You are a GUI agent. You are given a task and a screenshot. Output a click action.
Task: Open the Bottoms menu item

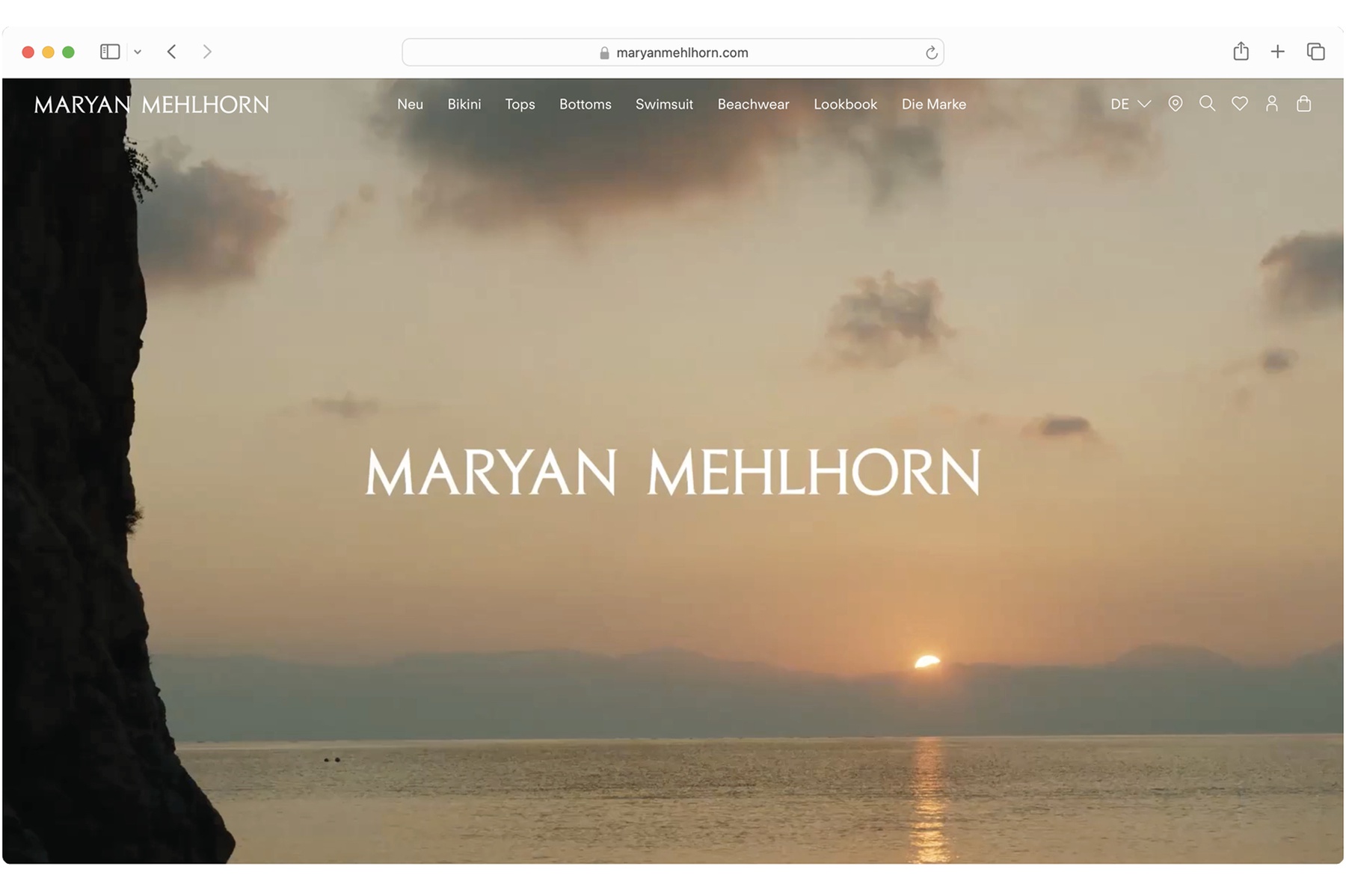click(x=586, y=104)
